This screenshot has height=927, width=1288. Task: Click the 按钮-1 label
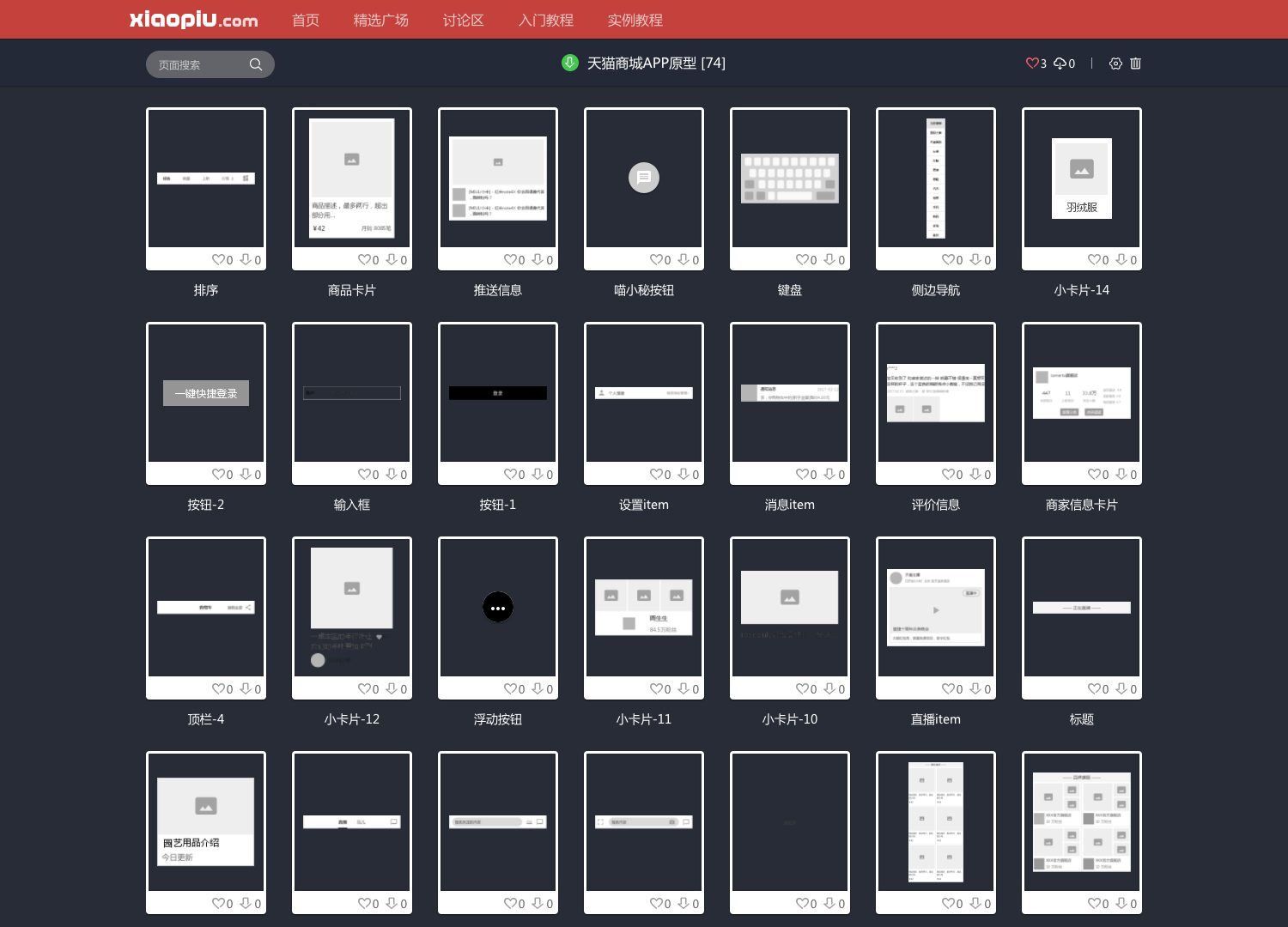498,505
